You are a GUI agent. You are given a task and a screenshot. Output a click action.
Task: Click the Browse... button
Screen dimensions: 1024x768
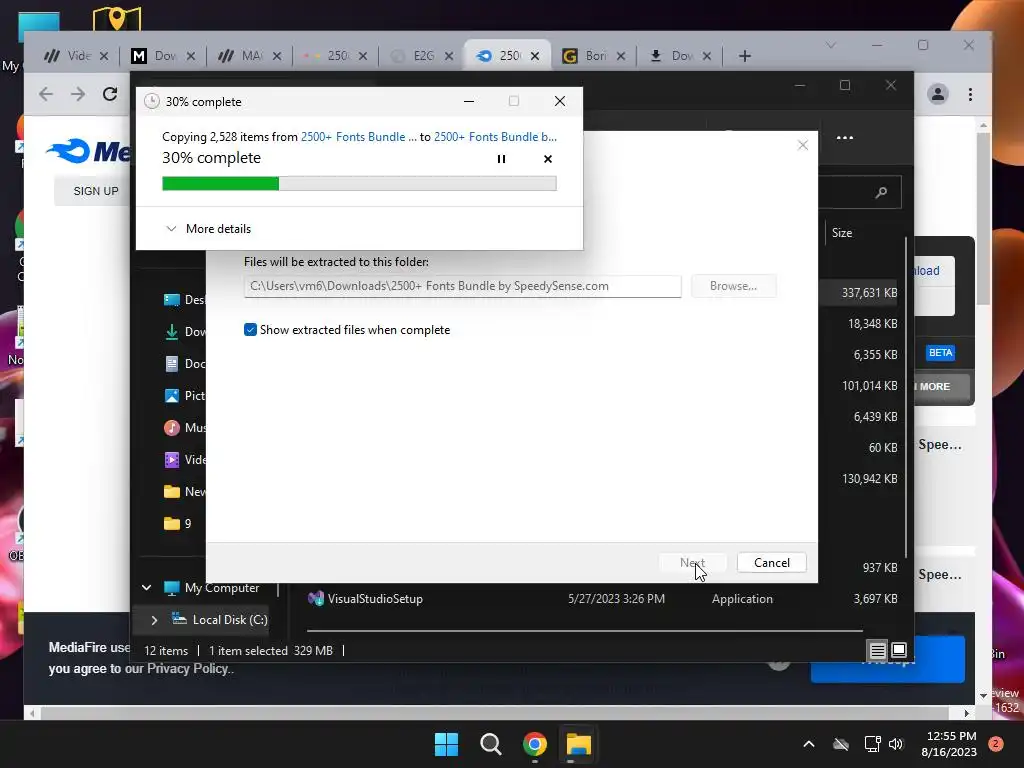[x=733, y=286]
